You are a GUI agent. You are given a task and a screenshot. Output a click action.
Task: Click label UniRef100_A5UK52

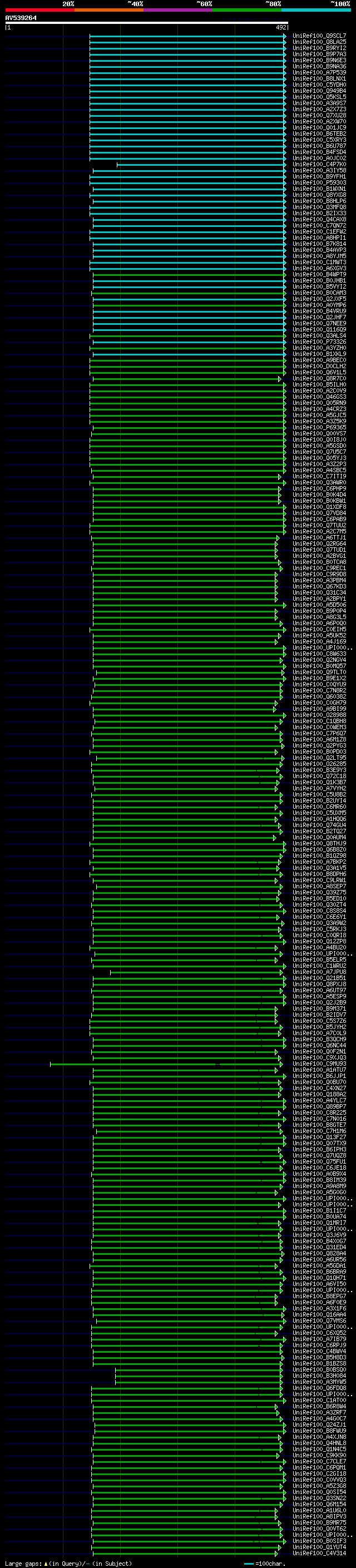click(319, 635)
